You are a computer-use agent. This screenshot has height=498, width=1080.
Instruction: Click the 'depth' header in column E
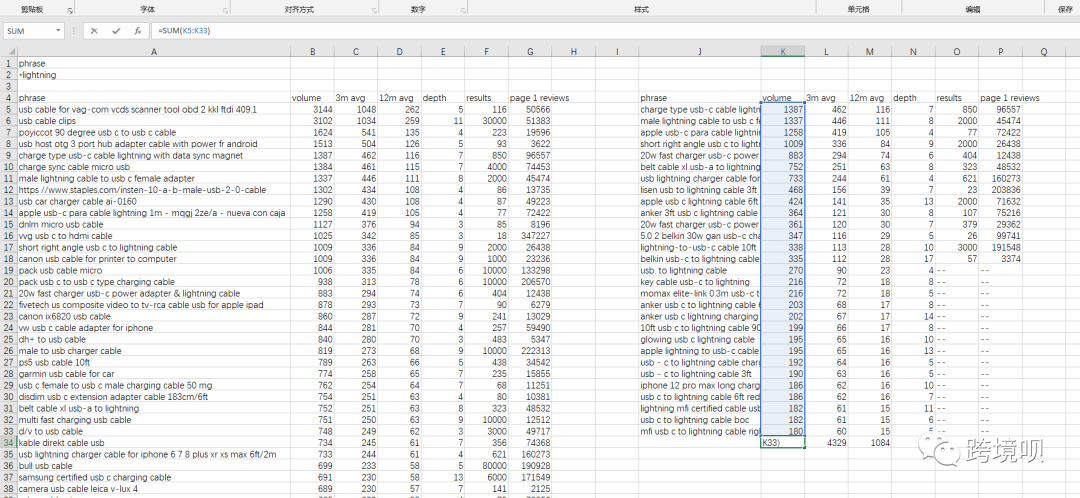[x=443, y=98]
